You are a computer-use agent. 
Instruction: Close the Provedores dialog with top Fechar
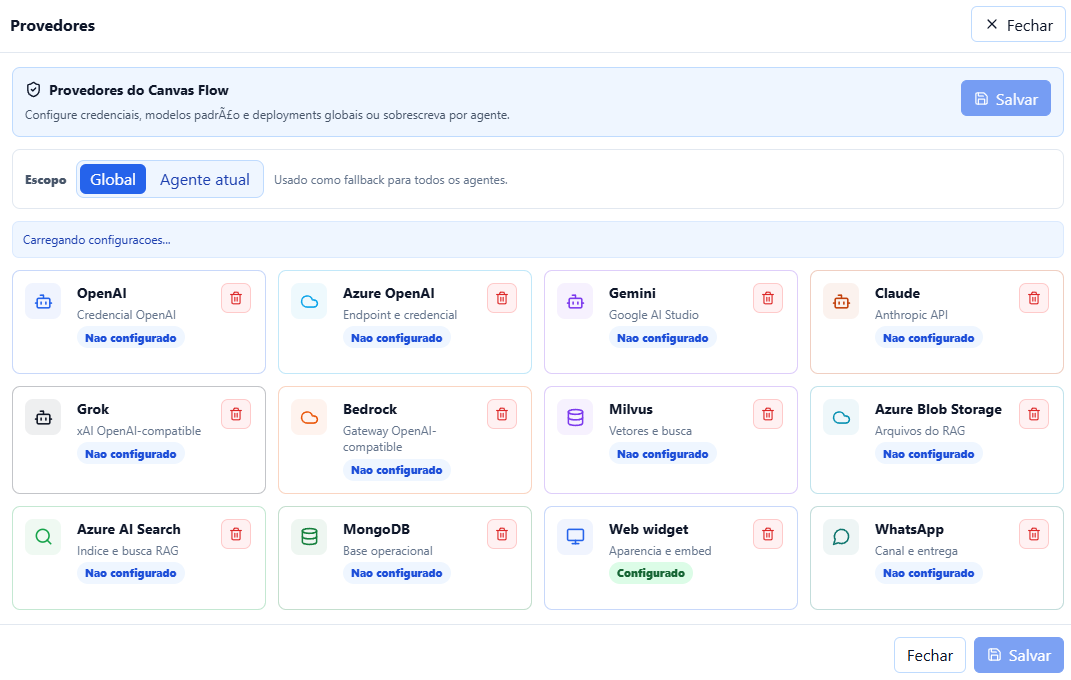point(1018,25)
